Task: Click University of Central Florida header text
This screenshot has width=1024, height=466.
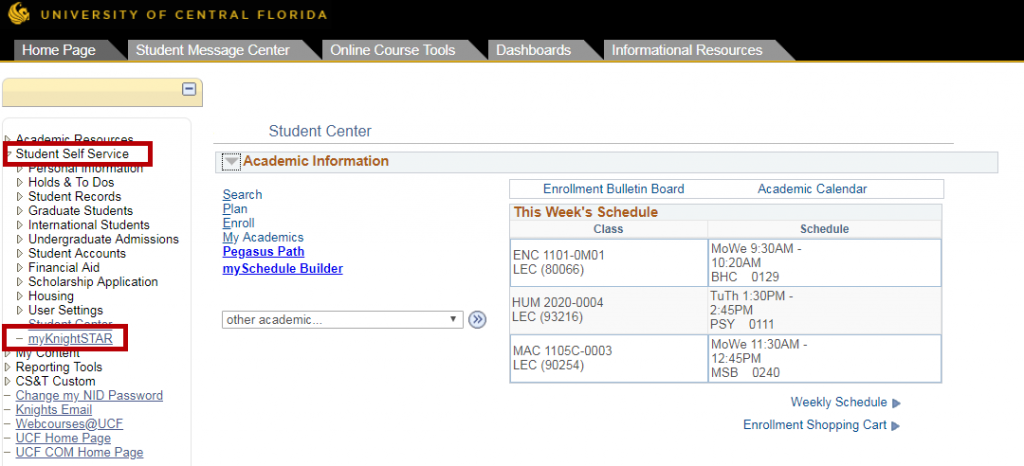Action: 184,14
